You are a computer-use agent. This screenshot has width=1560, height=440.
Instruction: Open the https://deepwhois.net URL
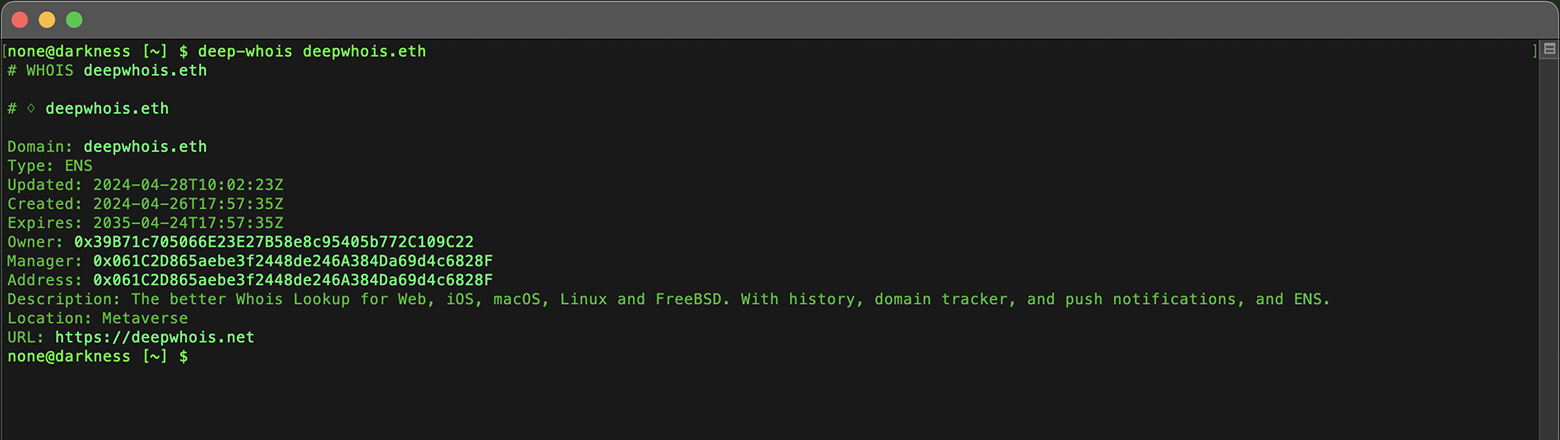point(155,338)
